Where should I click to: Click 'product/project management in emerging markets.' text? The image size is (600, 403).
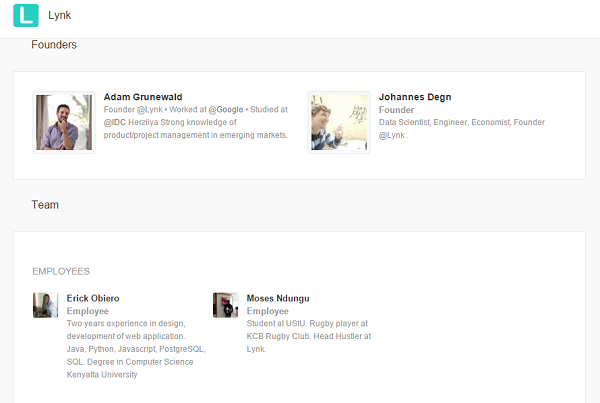pyautogui.click(x=196, y=135)
